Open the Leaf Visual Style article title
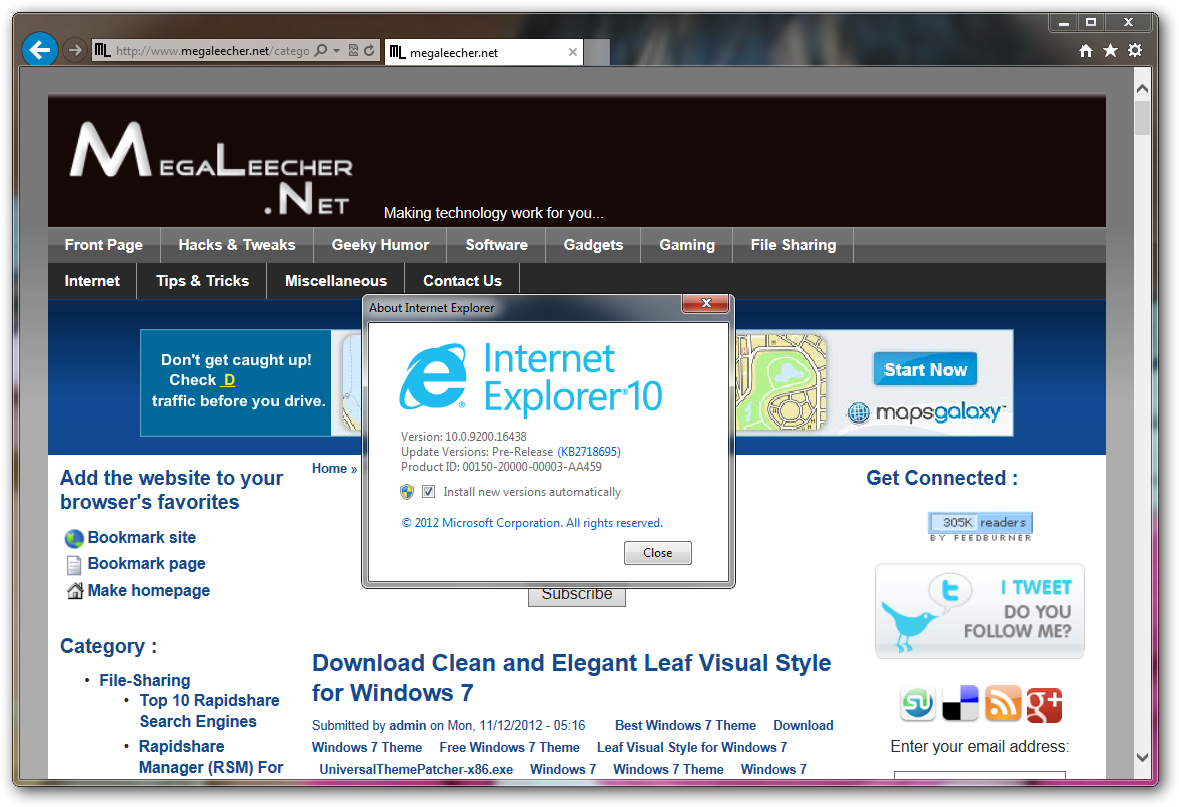This screenshot has height=807, width=1179. click(x=571, y=678)
